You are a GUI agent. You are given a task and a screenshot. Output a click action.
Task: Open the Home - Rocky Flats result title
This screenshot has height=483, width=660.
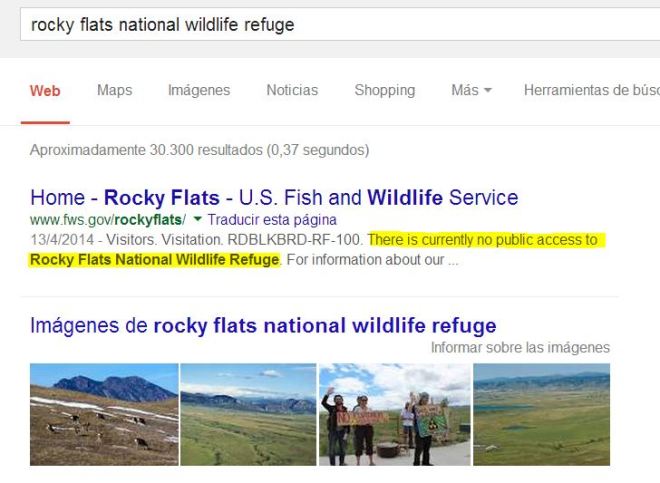pos(274,197)
